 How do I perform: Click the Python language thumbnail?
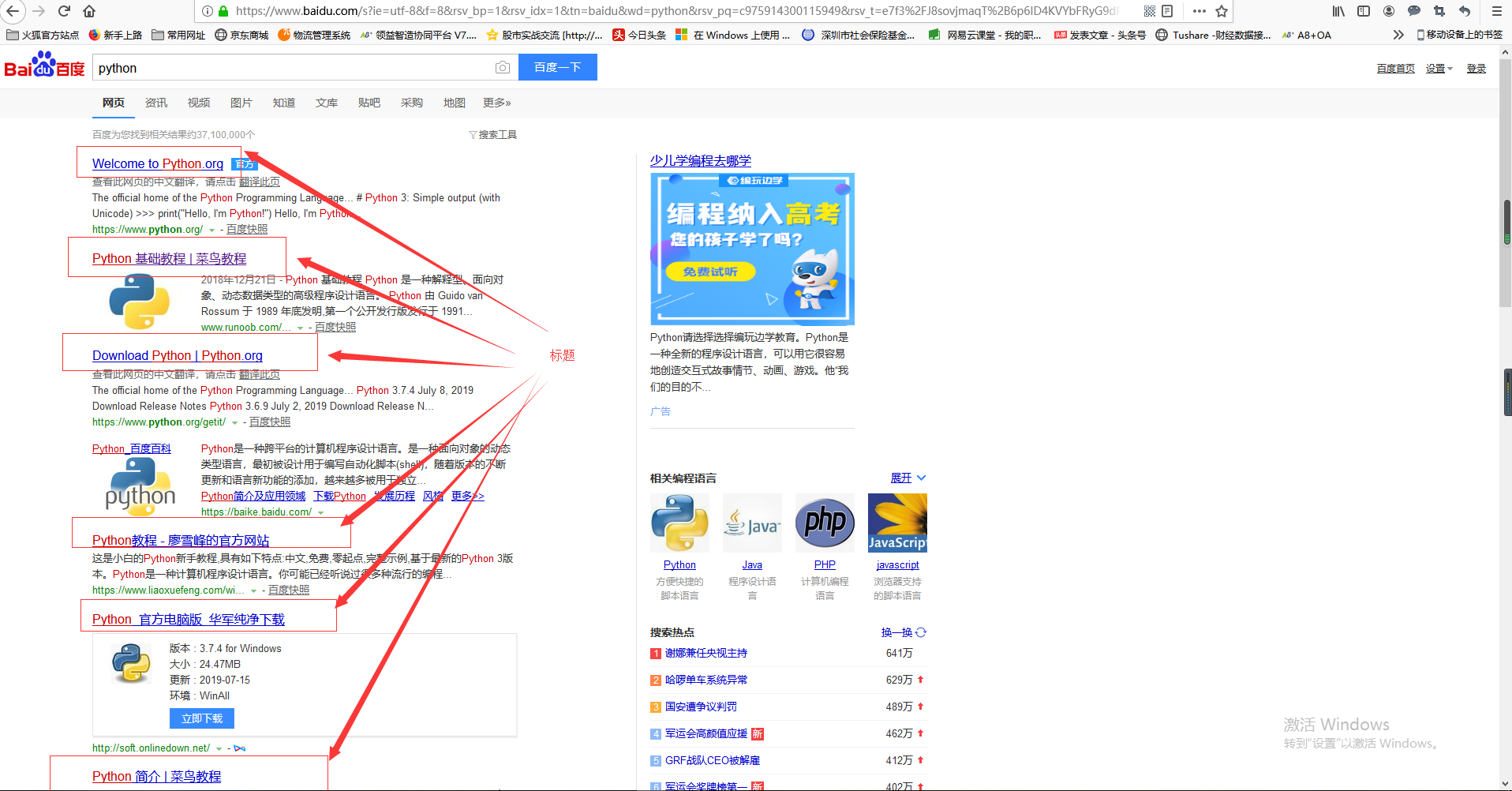coord(679,523)
